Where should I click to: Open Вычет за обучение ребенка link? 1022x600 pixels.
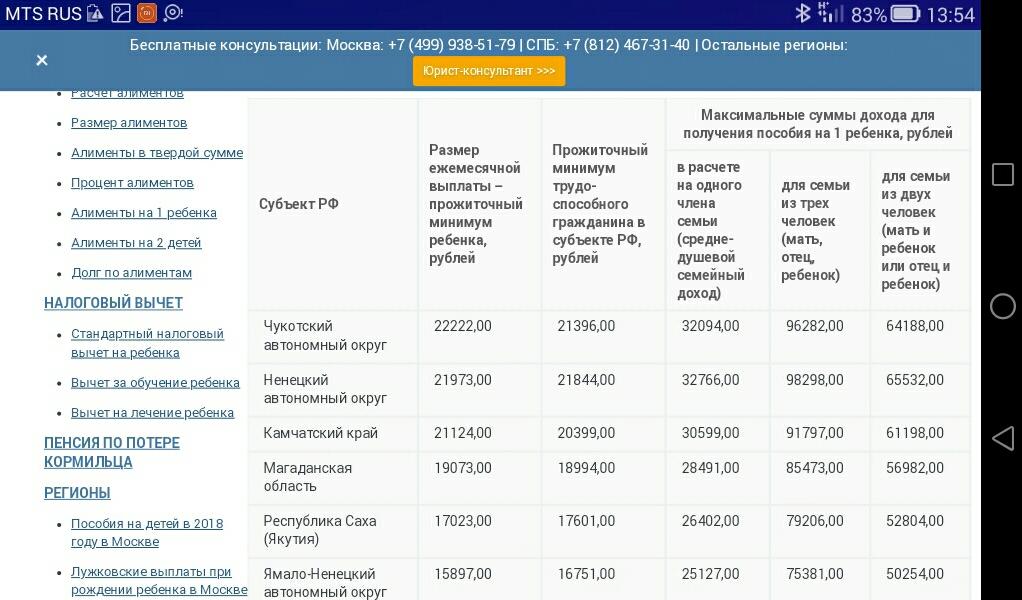coord(155,382)
